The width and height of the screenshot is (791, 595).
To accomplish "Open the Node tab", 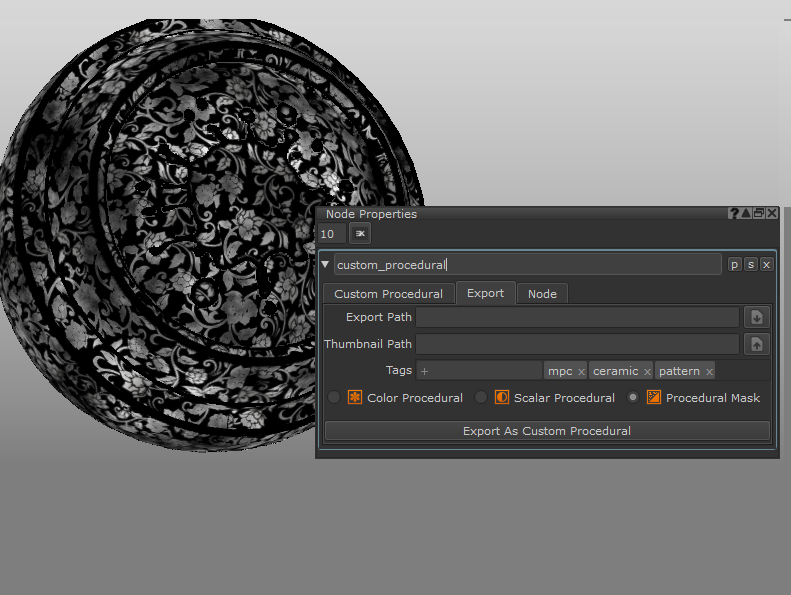I will click(542, 294).
